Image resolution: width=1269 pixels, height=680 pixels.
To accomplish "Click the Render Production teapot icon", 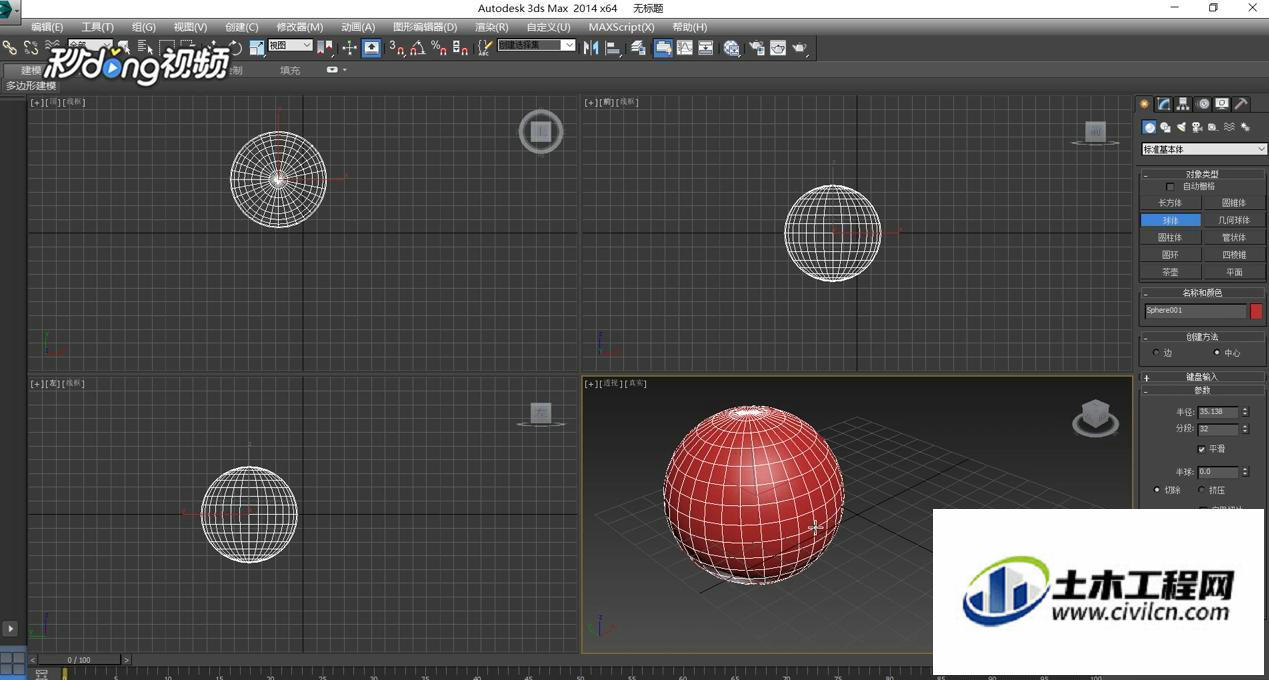I will pyautogui.click(x=801, y=47).
